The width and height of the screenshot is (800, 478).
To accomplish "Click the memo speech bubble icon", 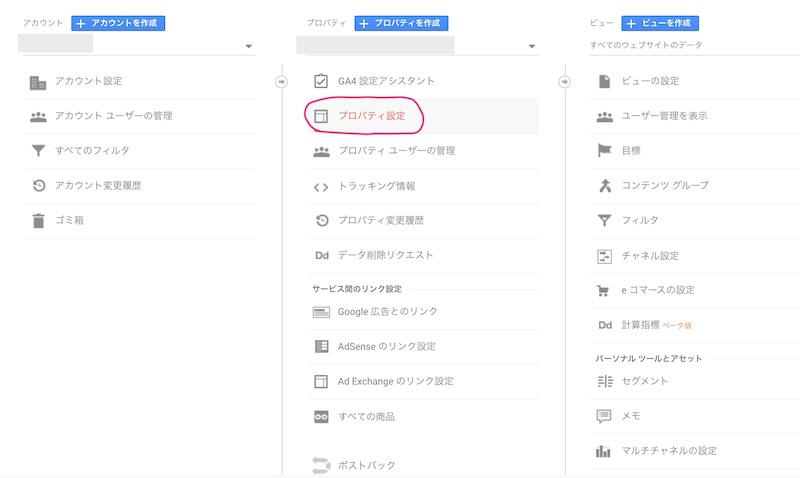I will [604, 416].
